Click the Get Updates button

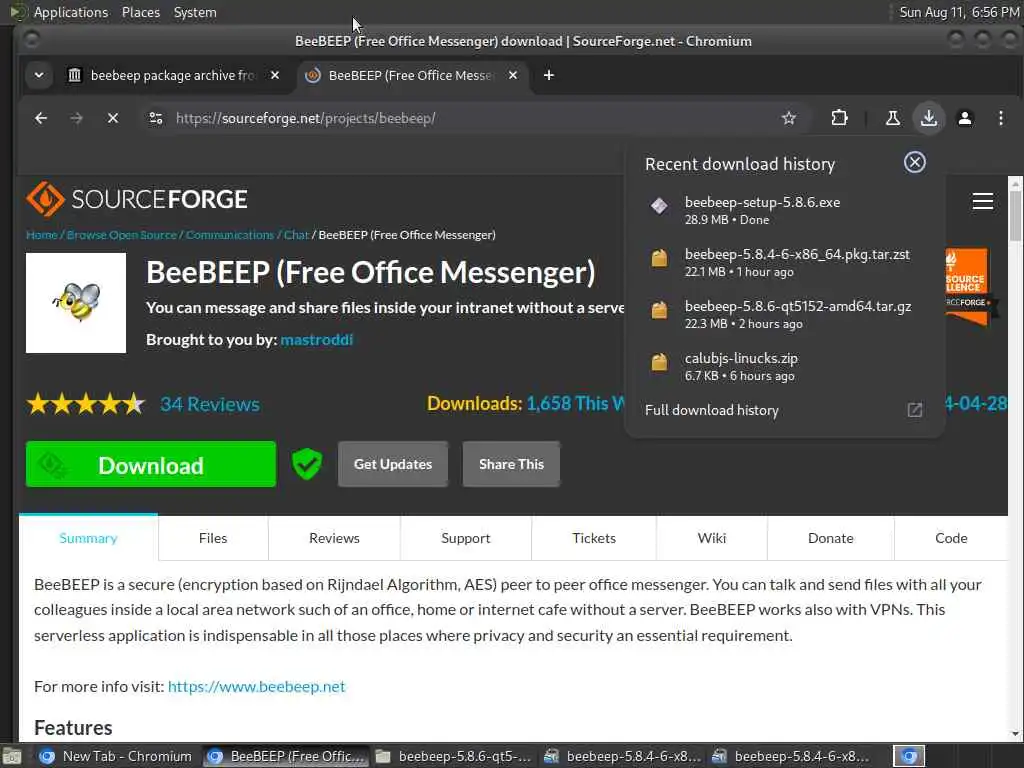click(392, 464)
